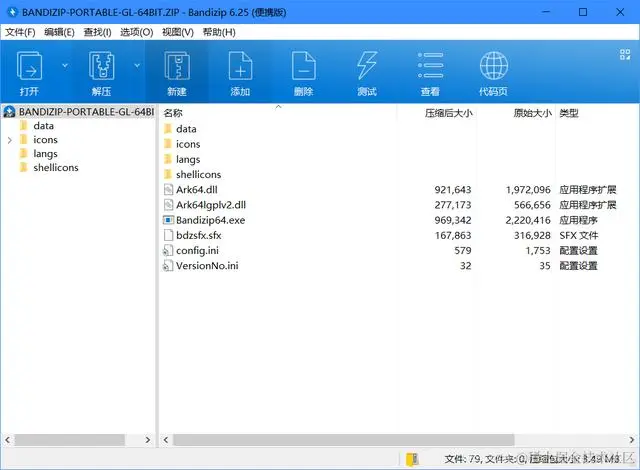Select the config.ini file
The width and height of the screenshot is (640, 470).
pos(197,251)
